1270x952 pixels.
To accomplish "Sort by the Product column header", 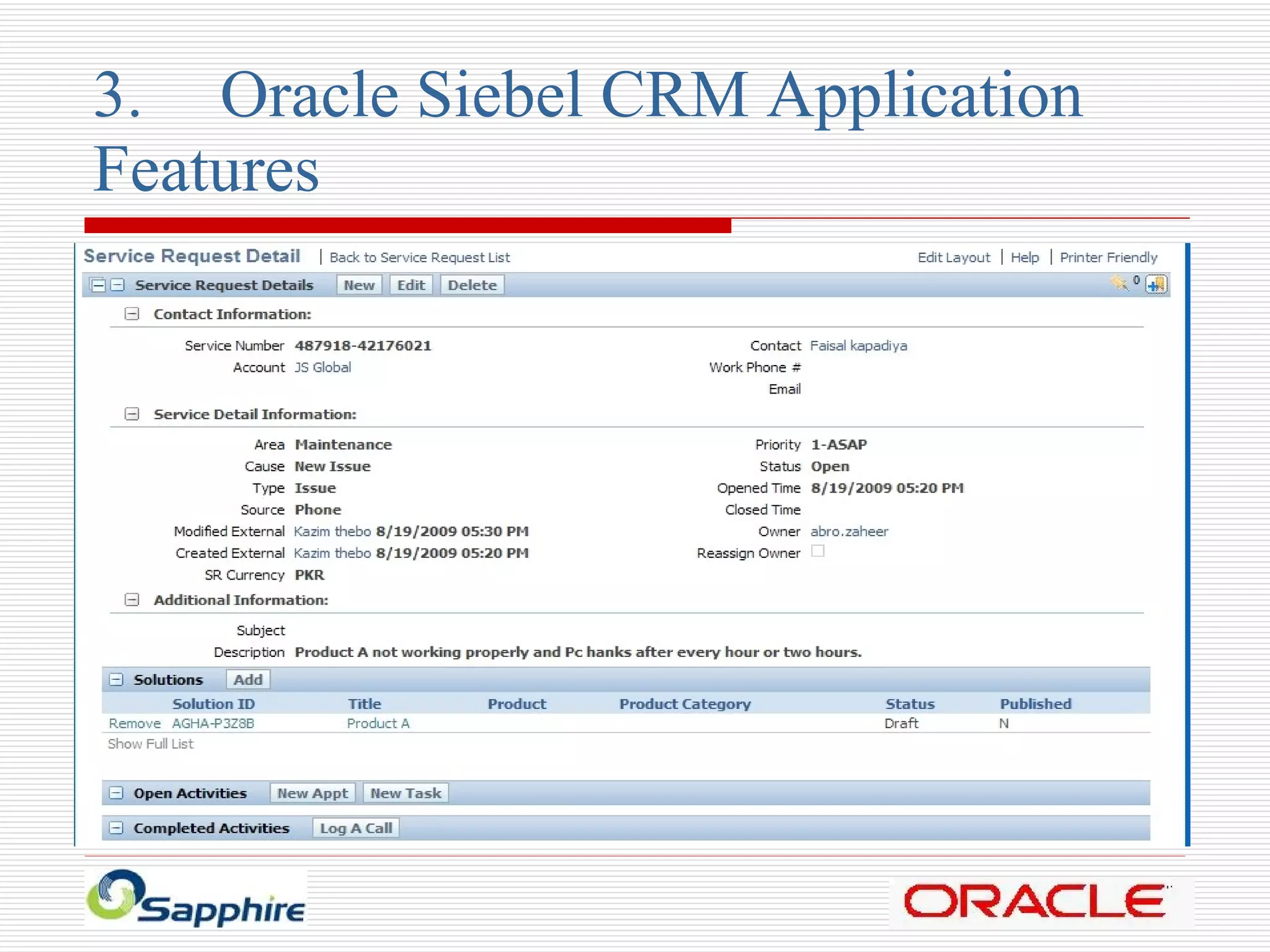I will pyautogui.click(x=517, y=703).
